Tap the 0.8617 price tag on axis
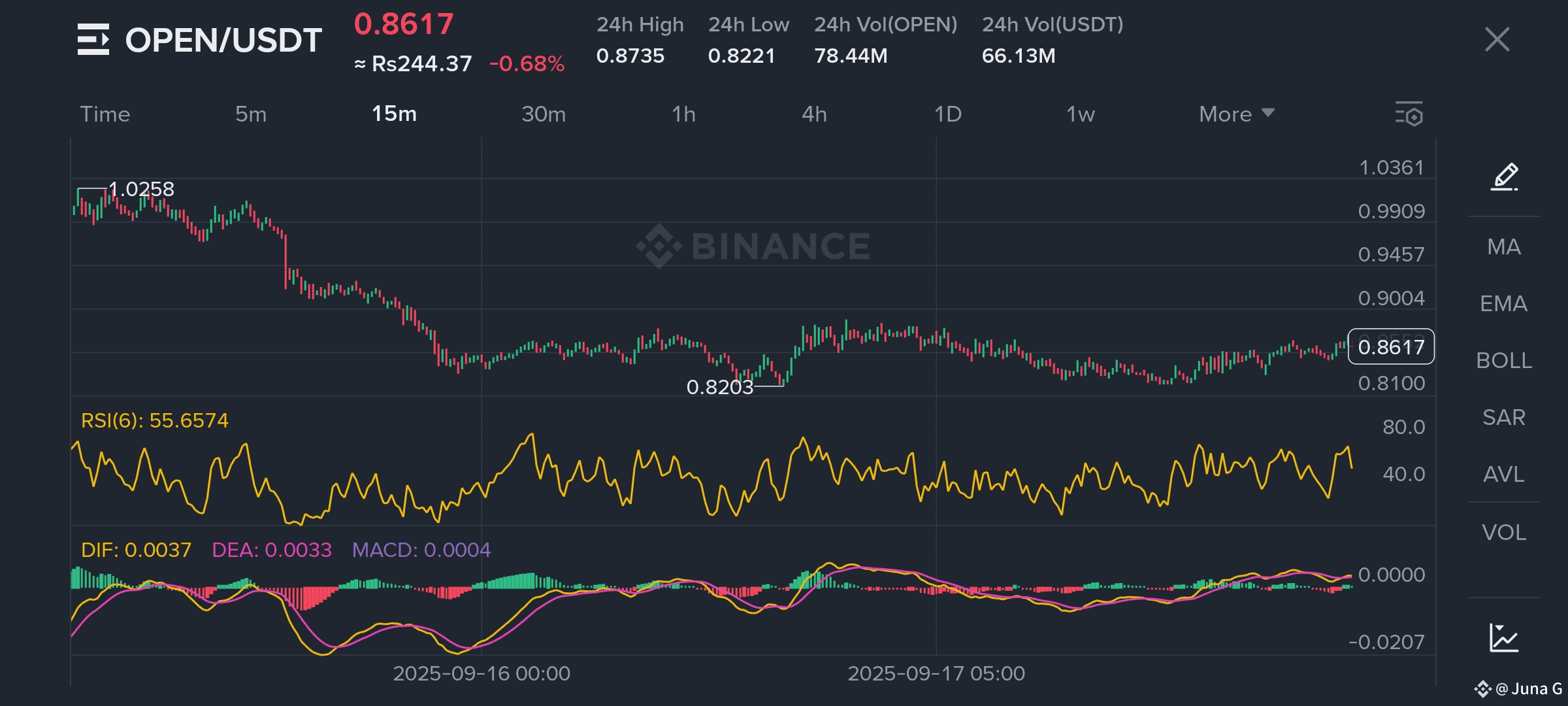Viewport: 1568px width, 706px height. pos(1391,346)
